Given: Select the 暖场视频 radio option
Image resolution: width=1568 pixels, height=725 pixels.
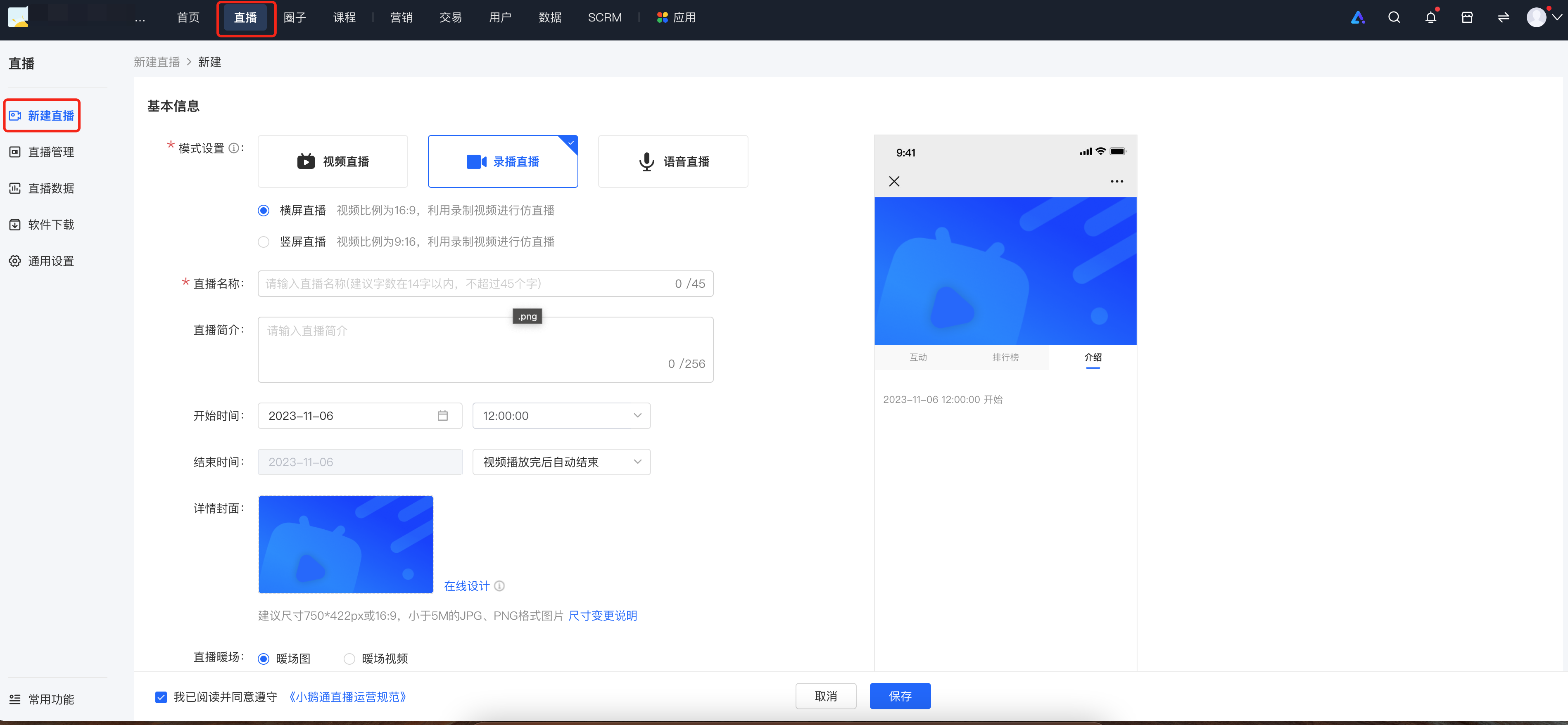Looking at the screenshot, I should click(x=349, y=659).
